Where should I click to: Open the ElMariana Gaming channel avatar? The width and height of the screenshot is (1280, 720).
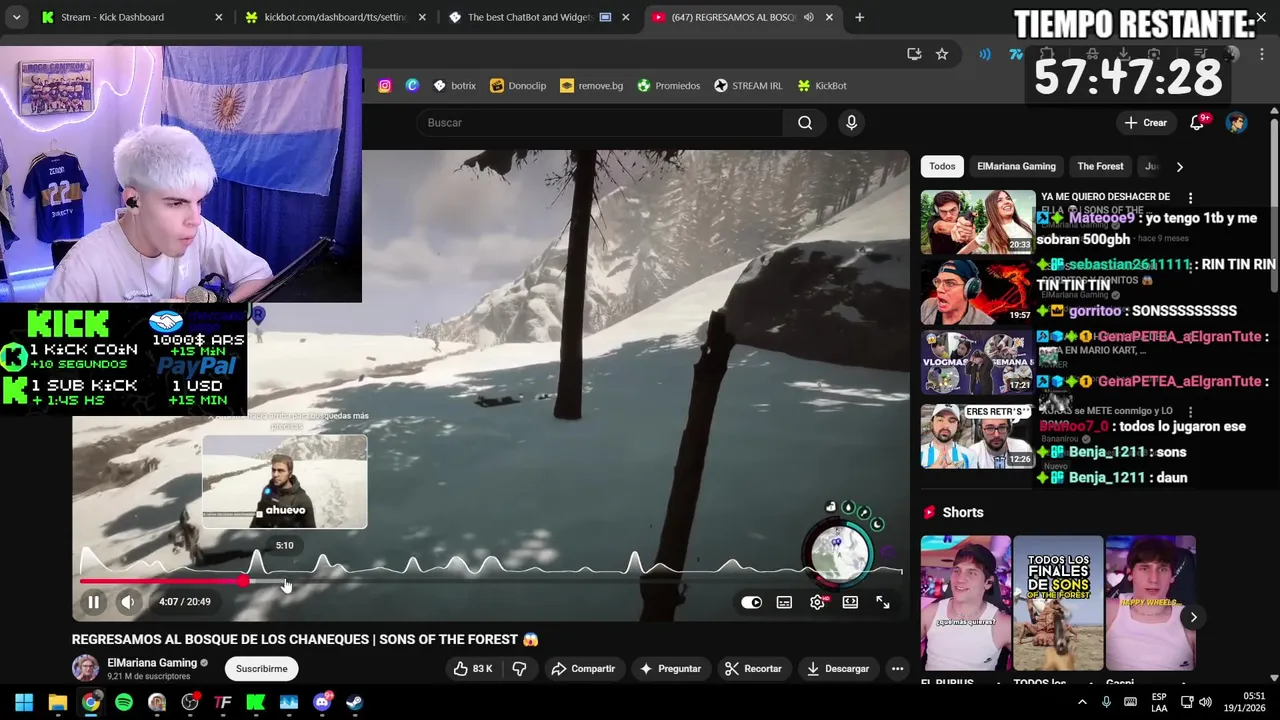(x=85, y=668)
